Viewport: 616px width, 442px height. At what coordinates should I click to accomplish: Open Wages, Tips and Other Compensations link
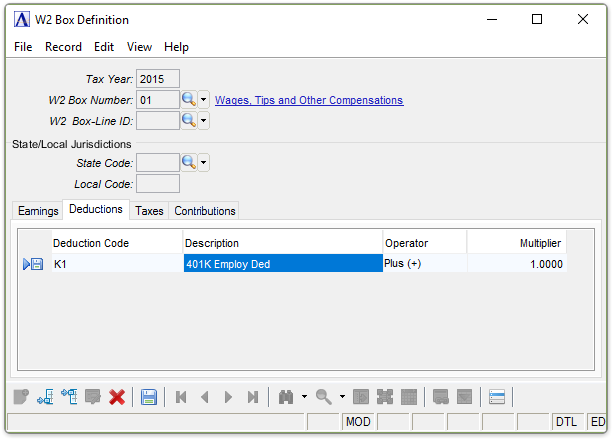[x=309, y=100]
